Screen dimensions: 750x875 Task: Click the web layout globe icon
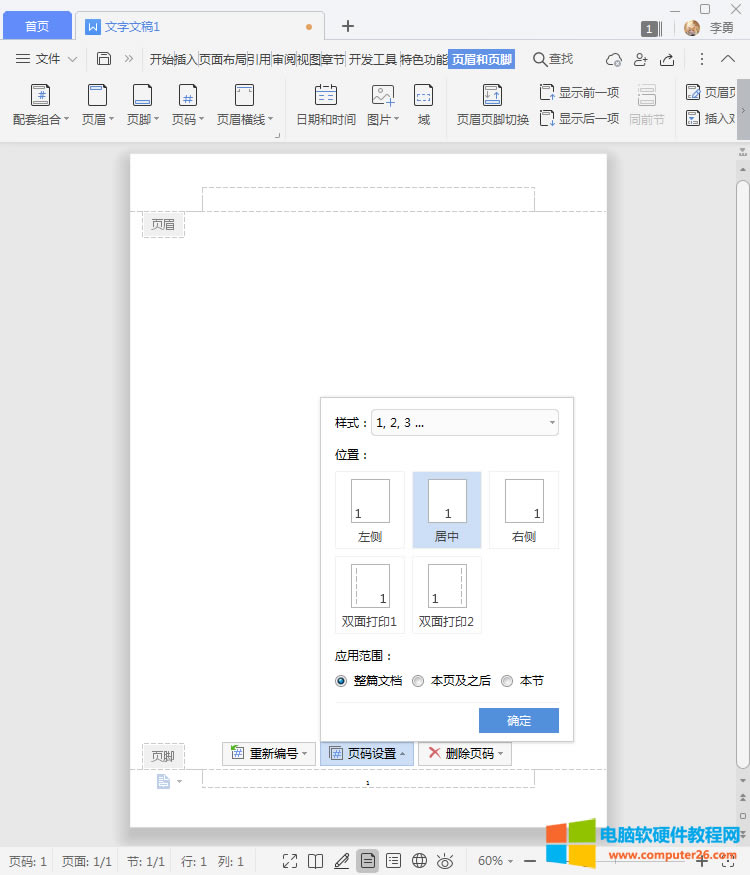click(420, 861)
